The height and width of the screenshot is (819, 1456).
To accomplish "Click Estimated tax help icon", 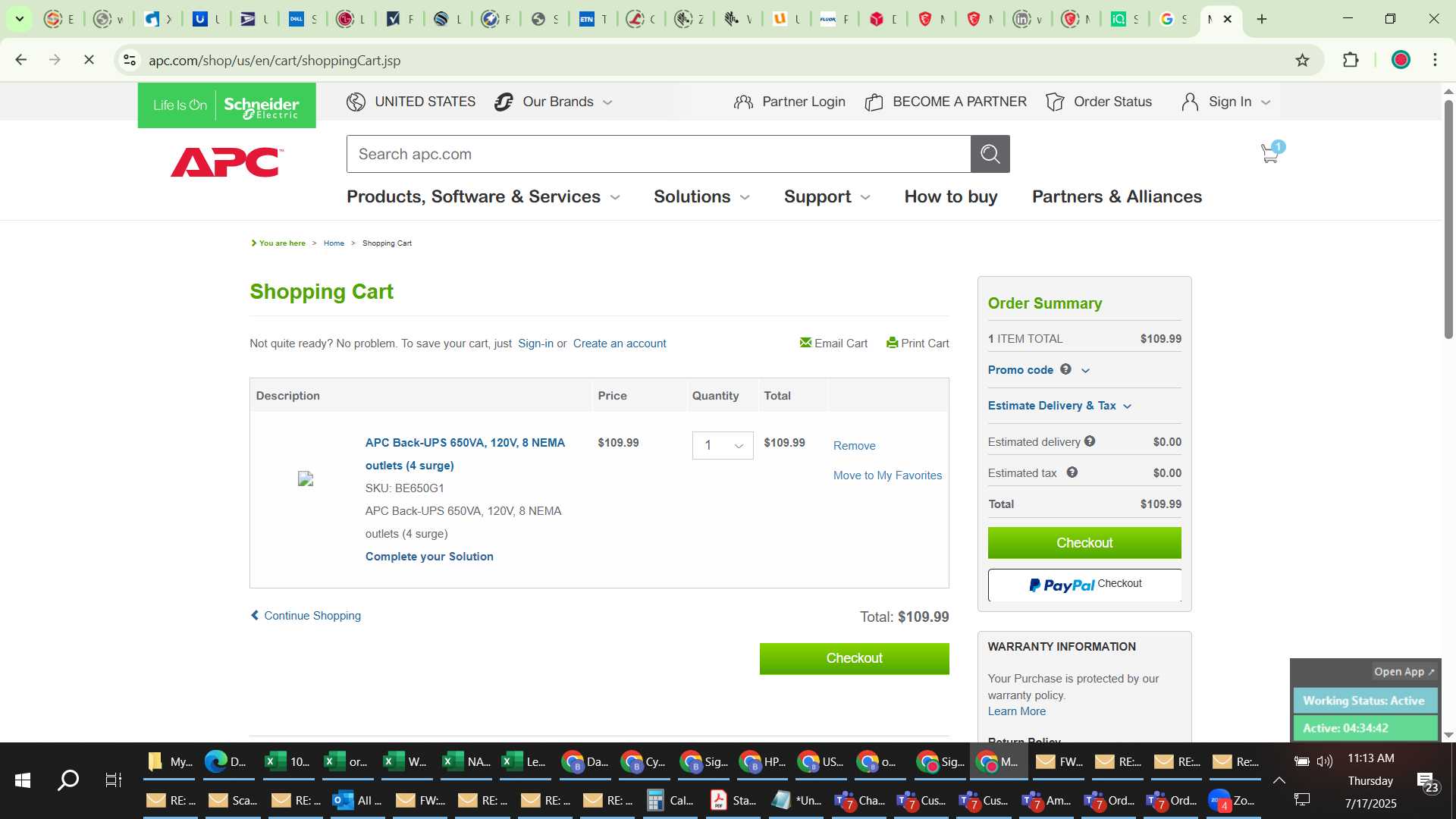I will click(x=1072, y=472).
